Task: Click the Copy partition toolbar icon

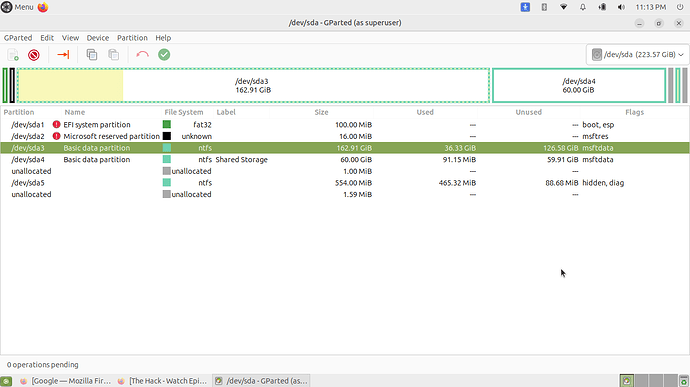Action: coord(92,55)
